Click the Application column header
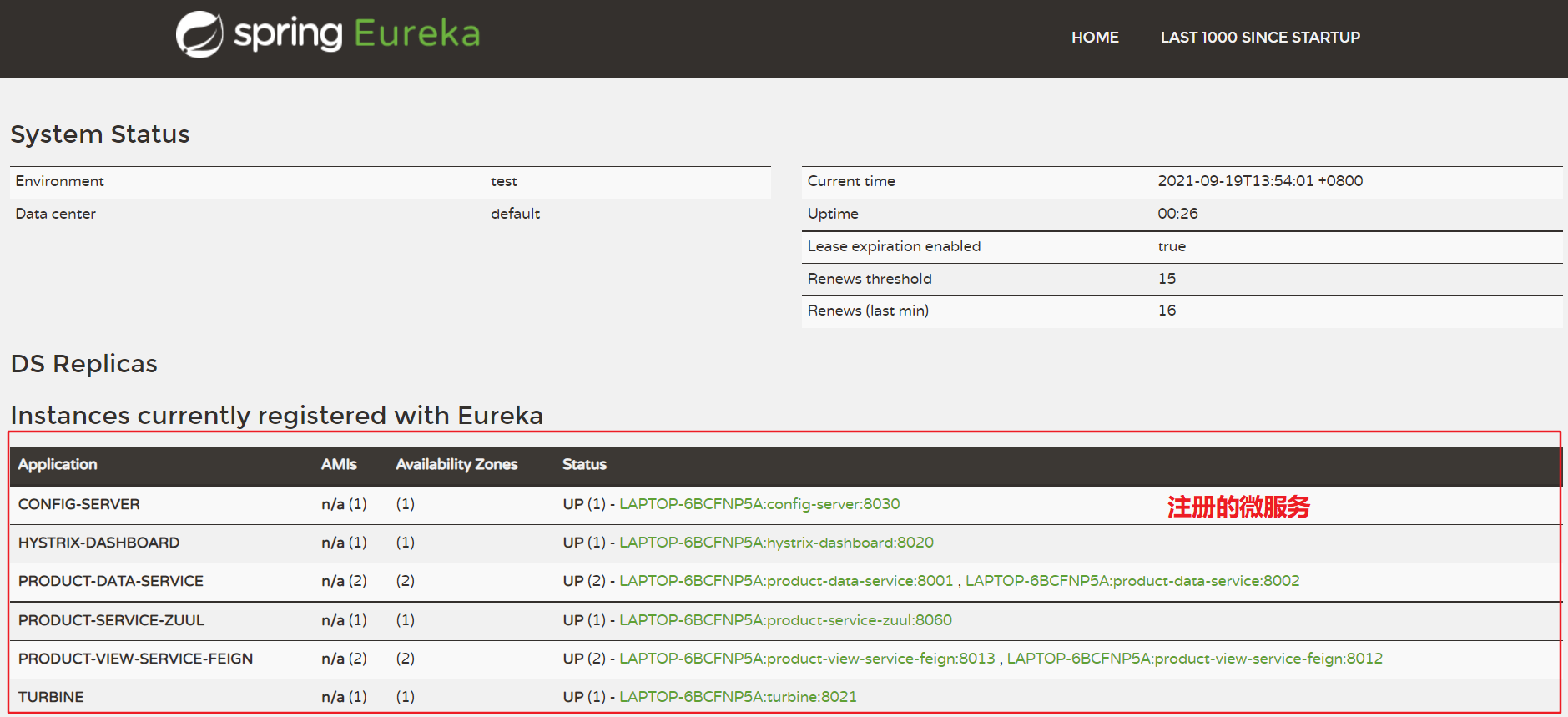This screenshot has height=717, width=1568. coord(58,464)
